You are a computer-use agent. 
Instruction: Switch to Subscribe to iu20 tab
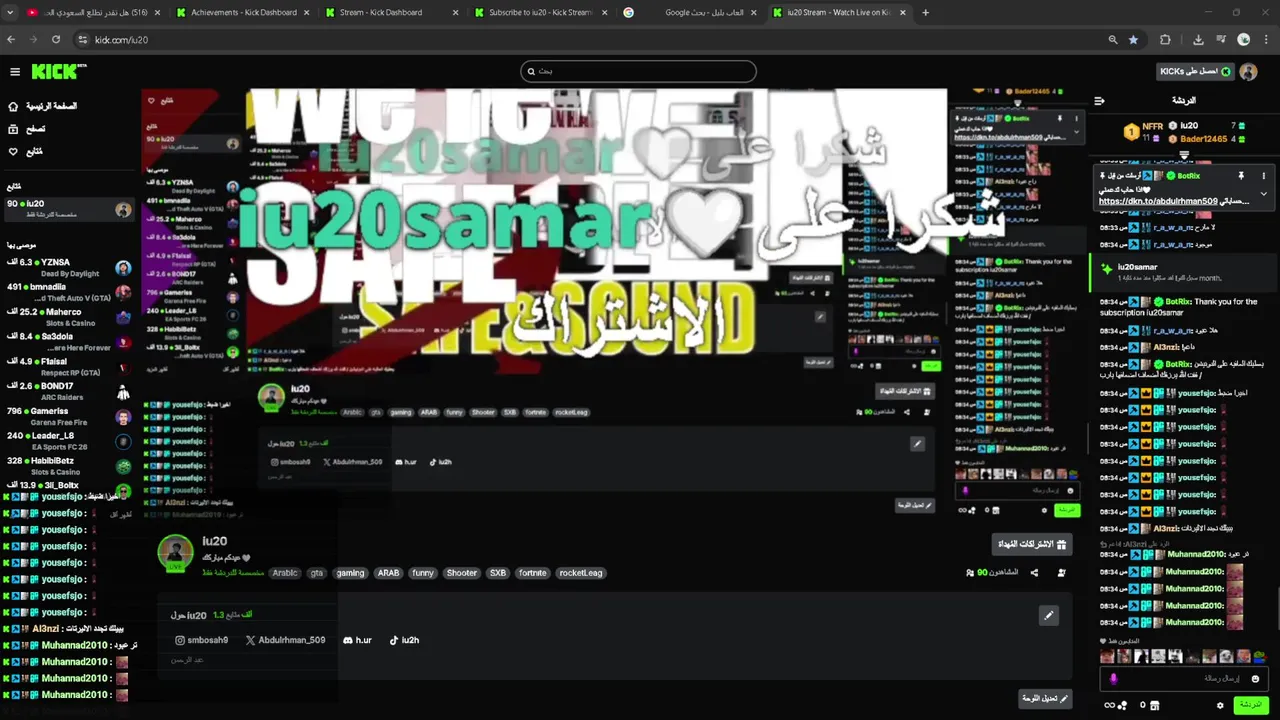coord(540,13)
